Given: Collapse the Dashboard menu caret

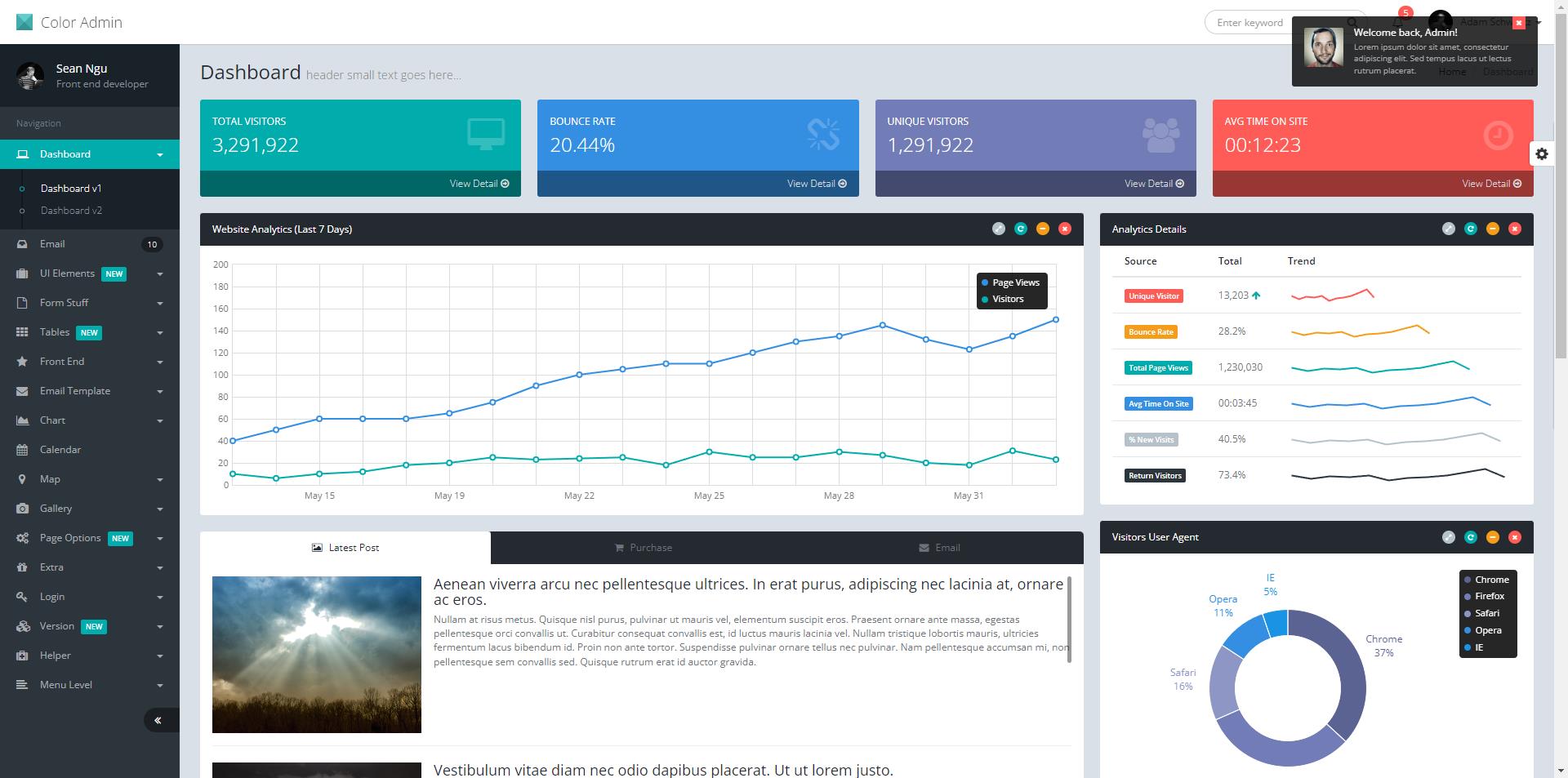Looking at the screenshot, I should pyautogui.click(x=160, y=154).
